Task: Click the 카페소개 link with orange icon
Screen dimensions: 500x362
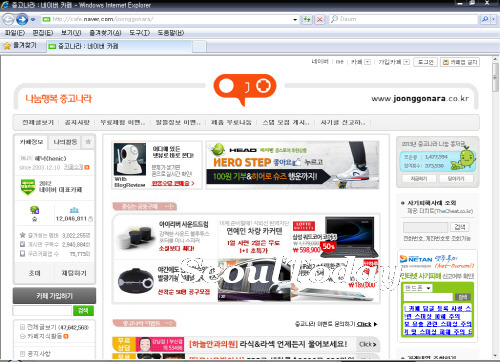Action: click(77, 167)
